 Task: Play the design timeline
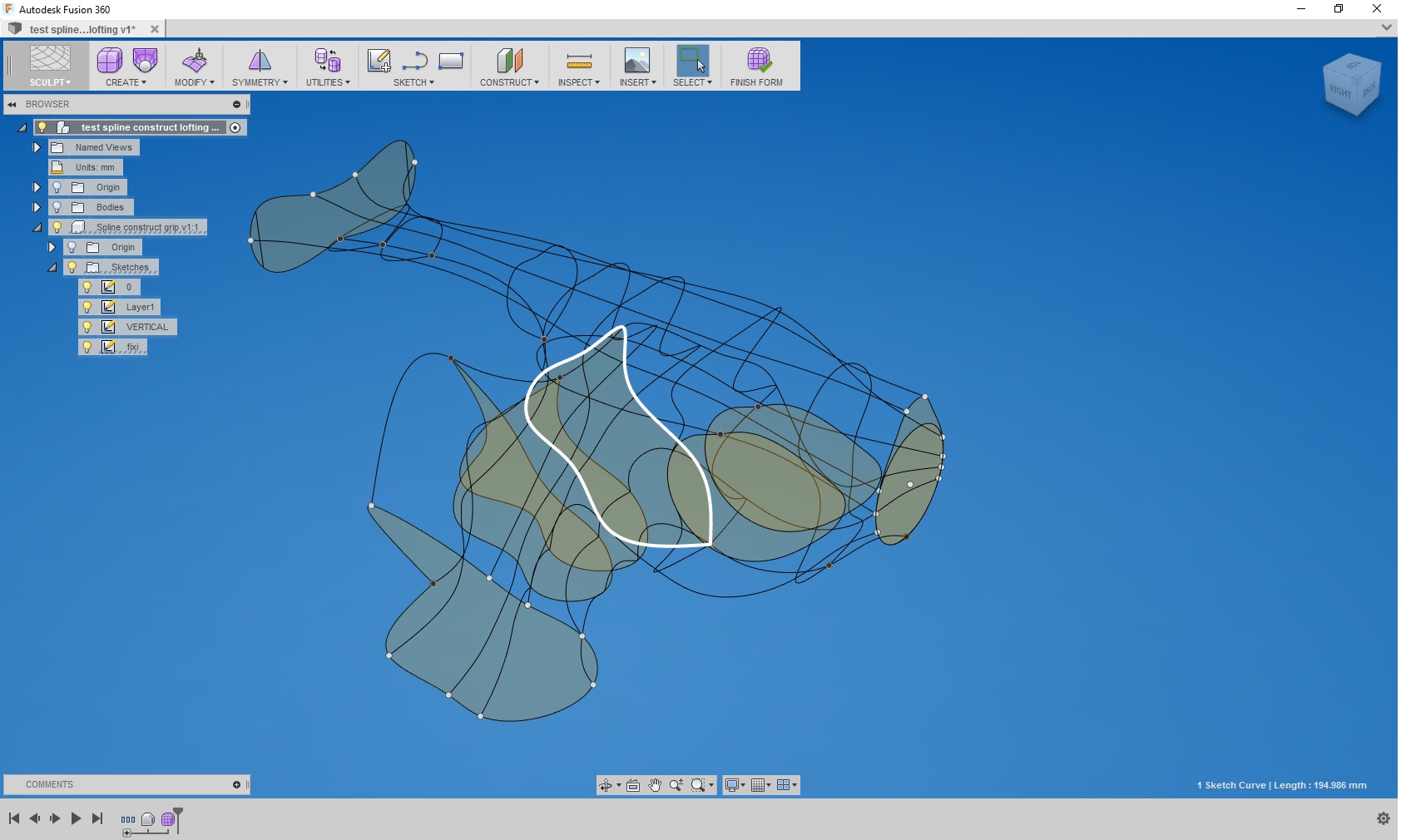pyautogui.click(x=76, y=818)
